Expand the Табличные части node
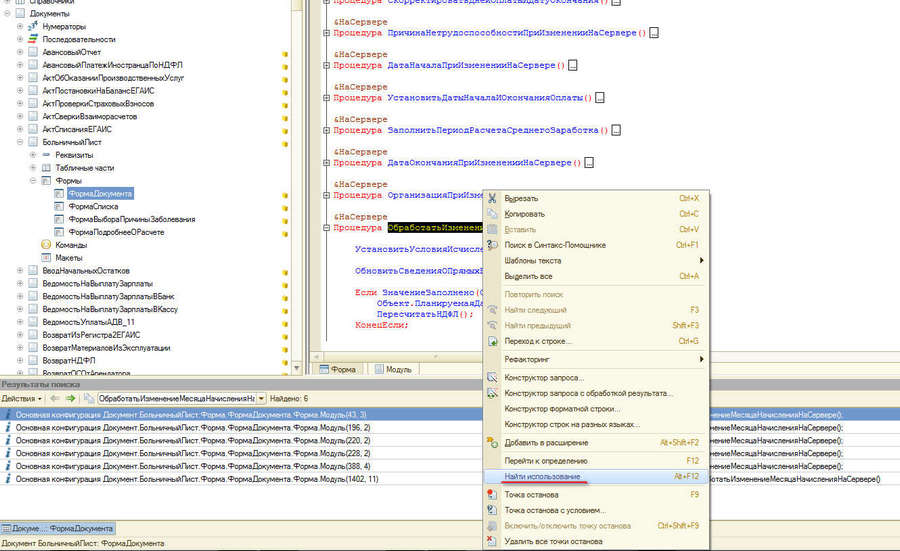900x551 pixels. click(32, 168)
